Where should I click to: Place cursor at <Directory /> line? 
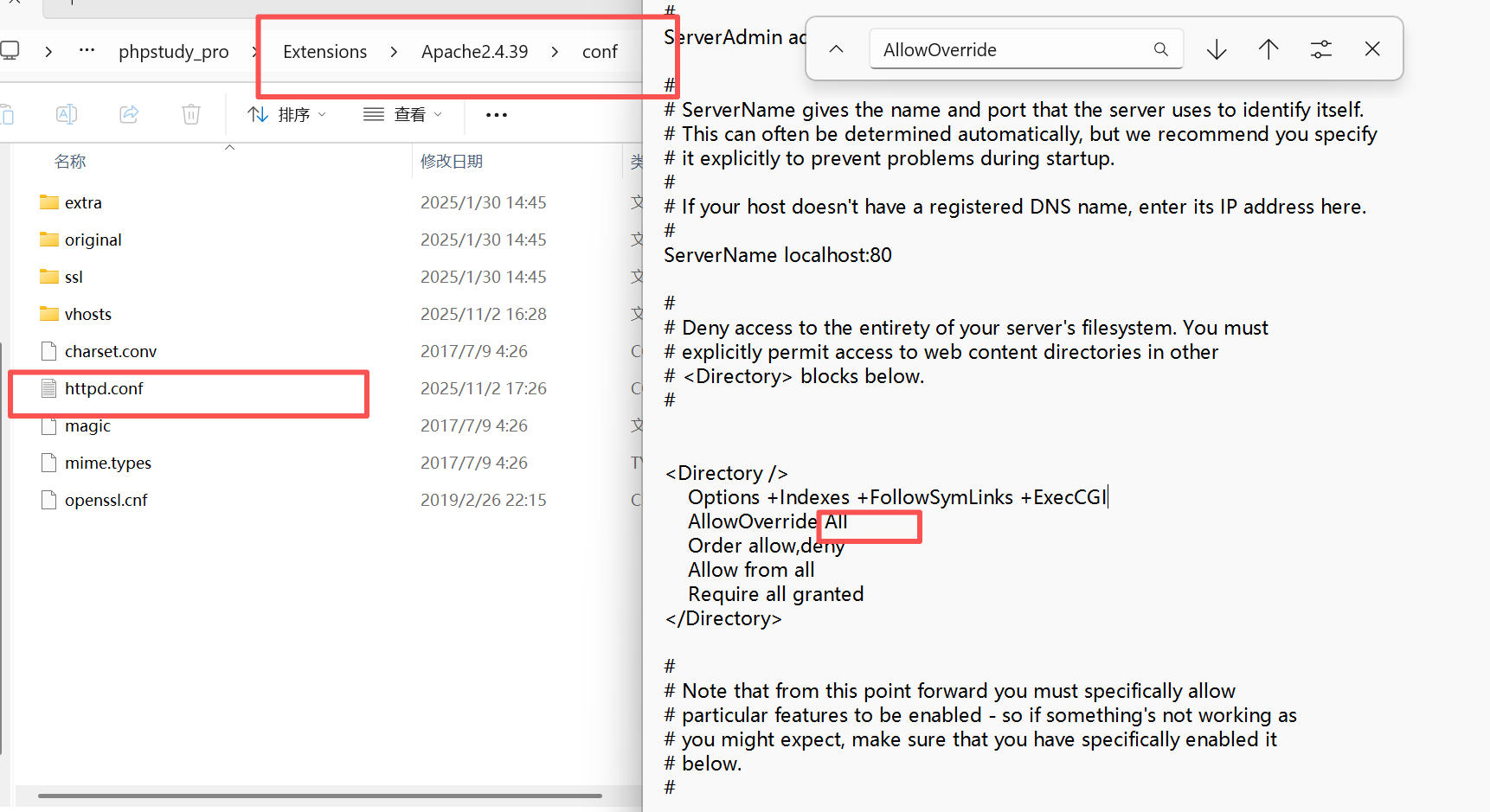pos(726,473)
